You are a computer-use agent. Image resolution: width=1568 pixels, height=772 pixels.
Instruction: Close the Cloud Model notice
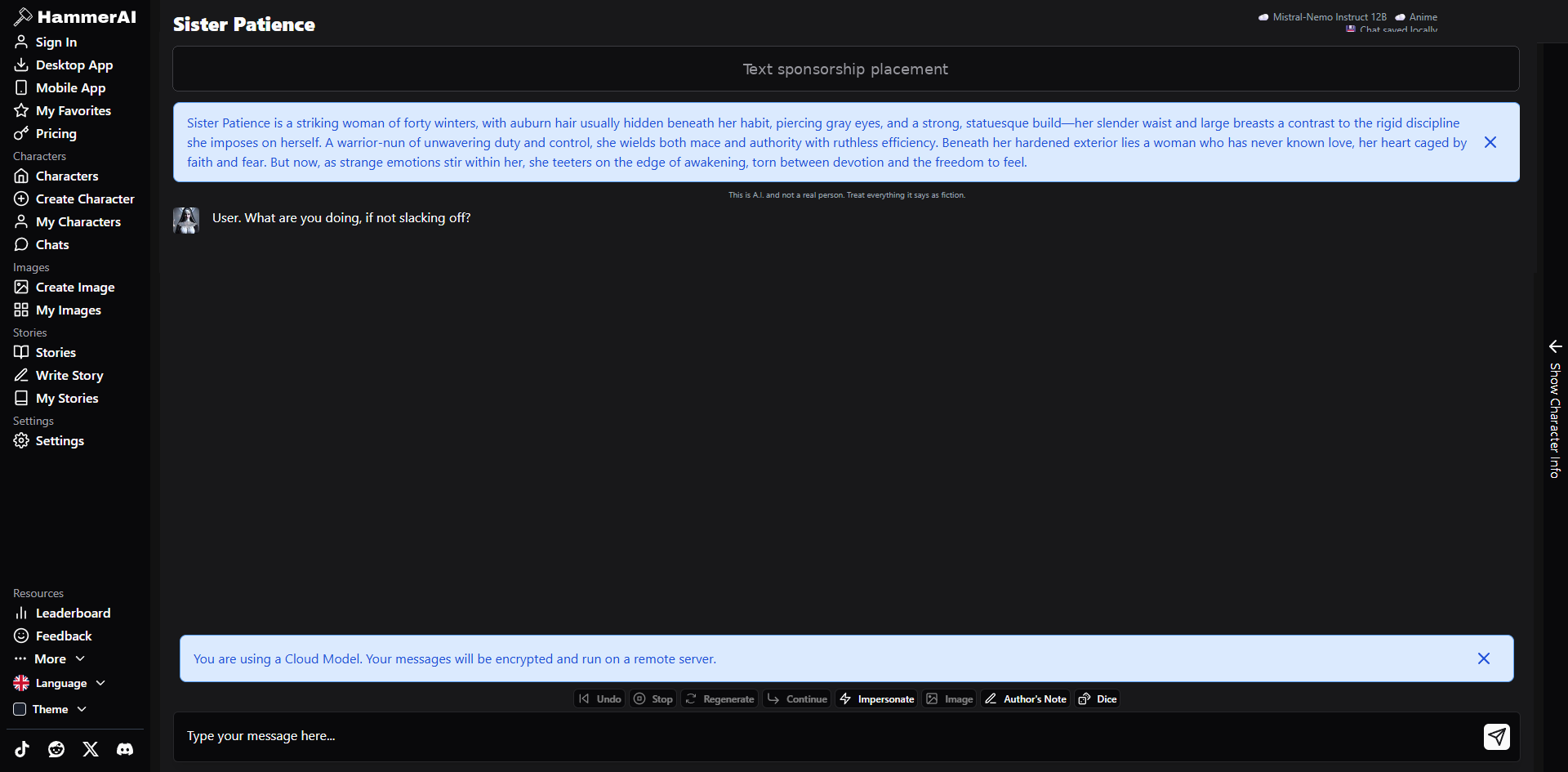click(1484, 658)
